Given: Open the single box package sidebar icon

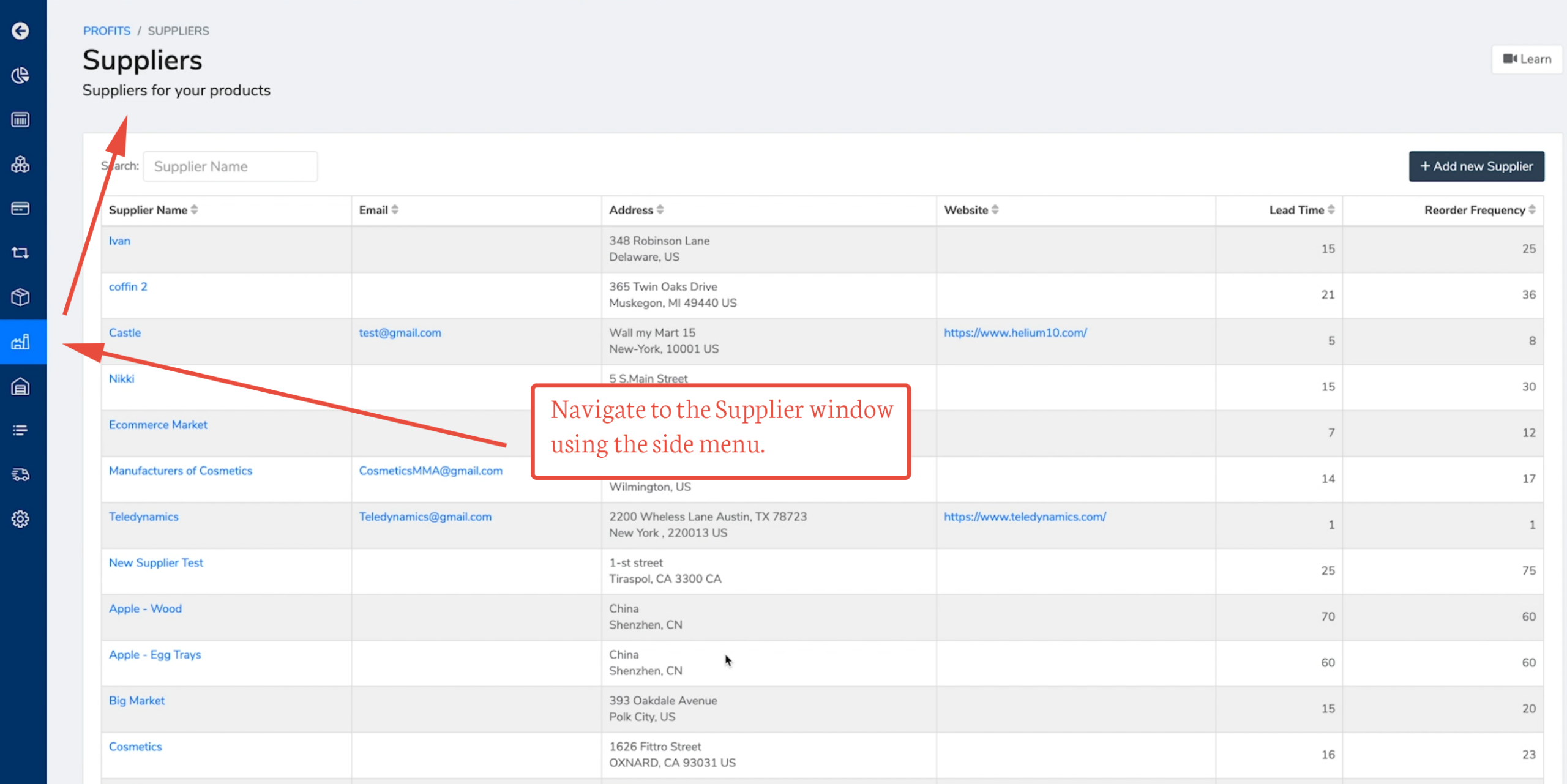Looking at the screenshot, I should coord(20,297).
